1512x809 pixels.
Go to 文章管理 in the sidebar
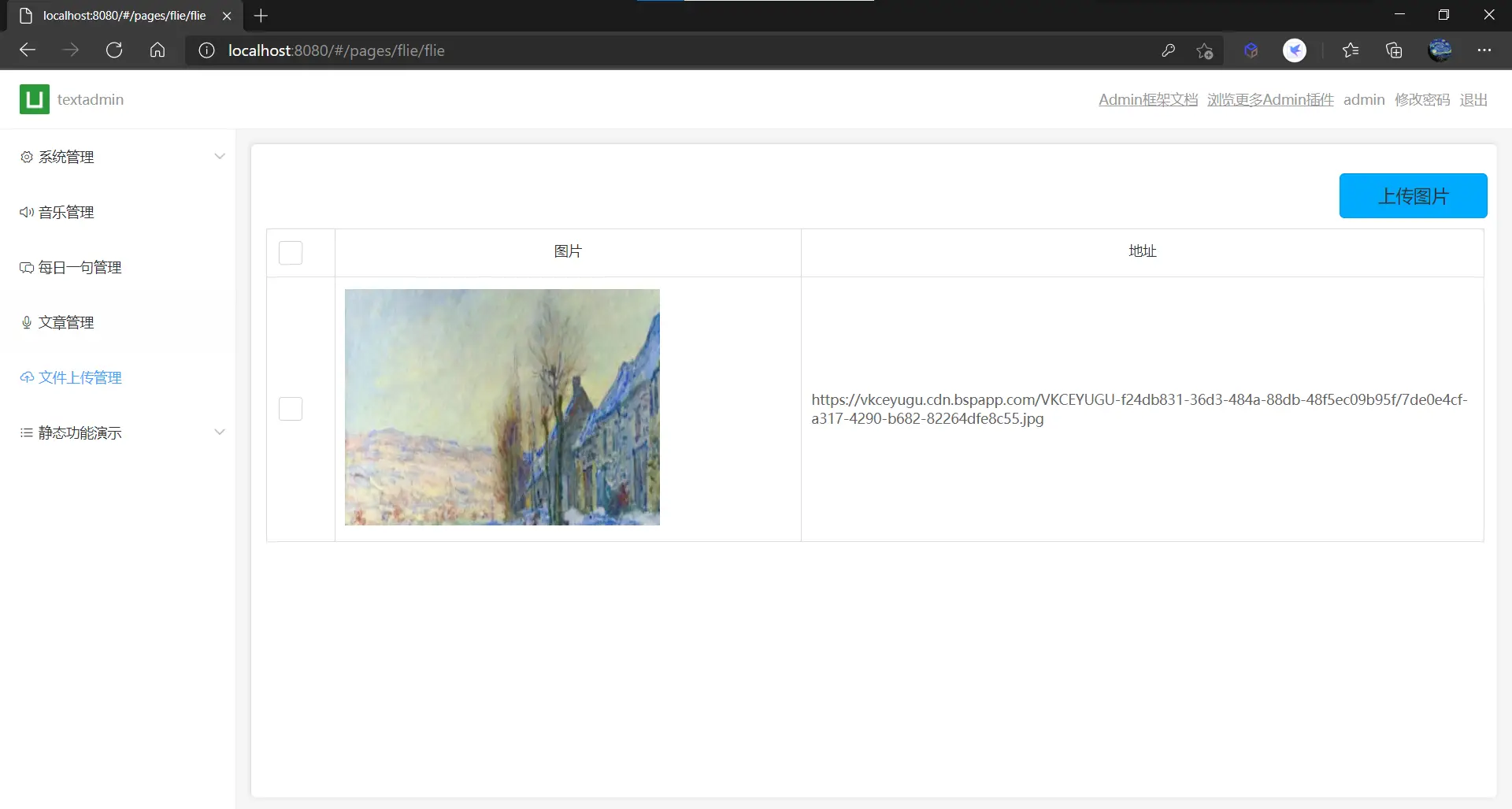66,323
